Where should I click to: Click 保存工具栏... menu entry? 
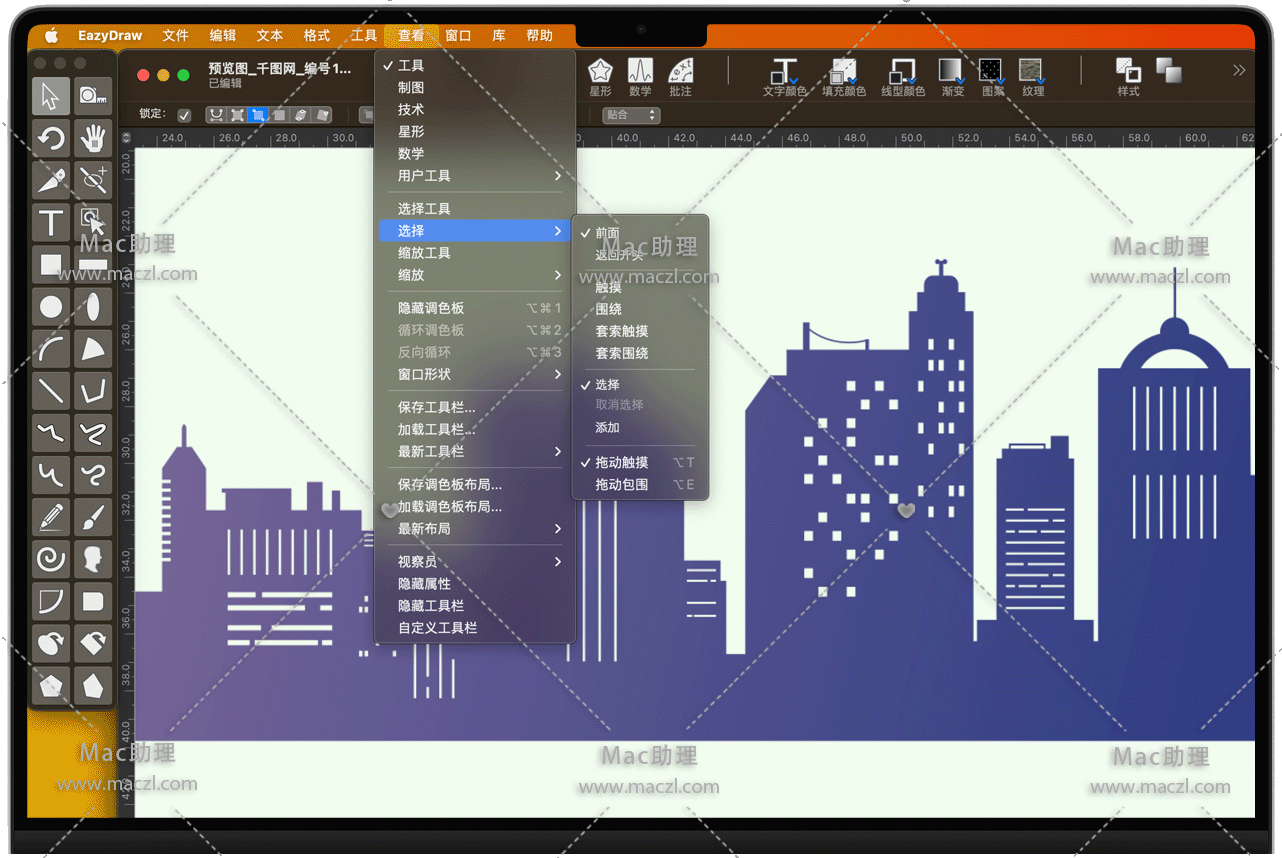point(437,408)
